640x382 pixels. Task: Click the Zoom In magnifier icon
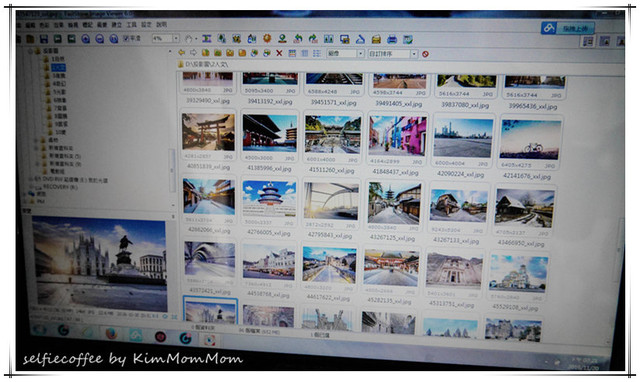point(86,39)
